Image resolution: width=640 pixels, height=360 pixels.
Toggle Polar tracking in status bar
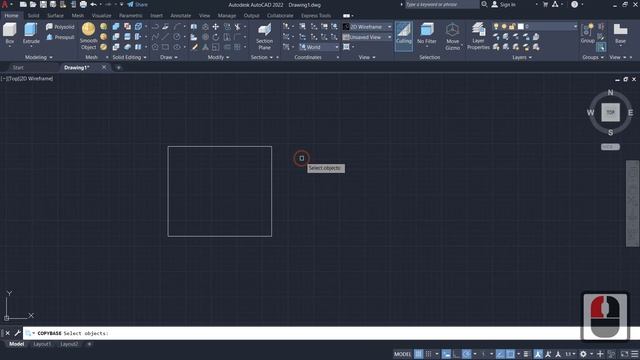point(467,354)
